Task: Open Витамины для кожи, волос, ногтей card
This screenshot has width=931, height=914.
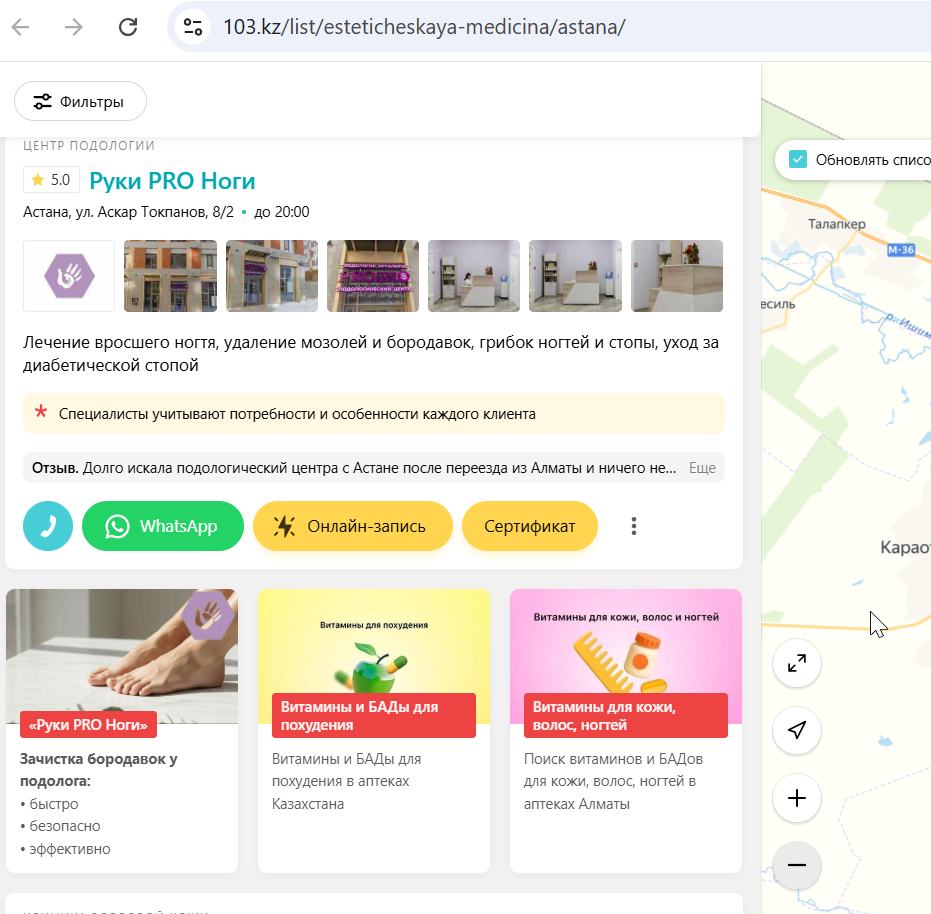Action: point(626,730)
